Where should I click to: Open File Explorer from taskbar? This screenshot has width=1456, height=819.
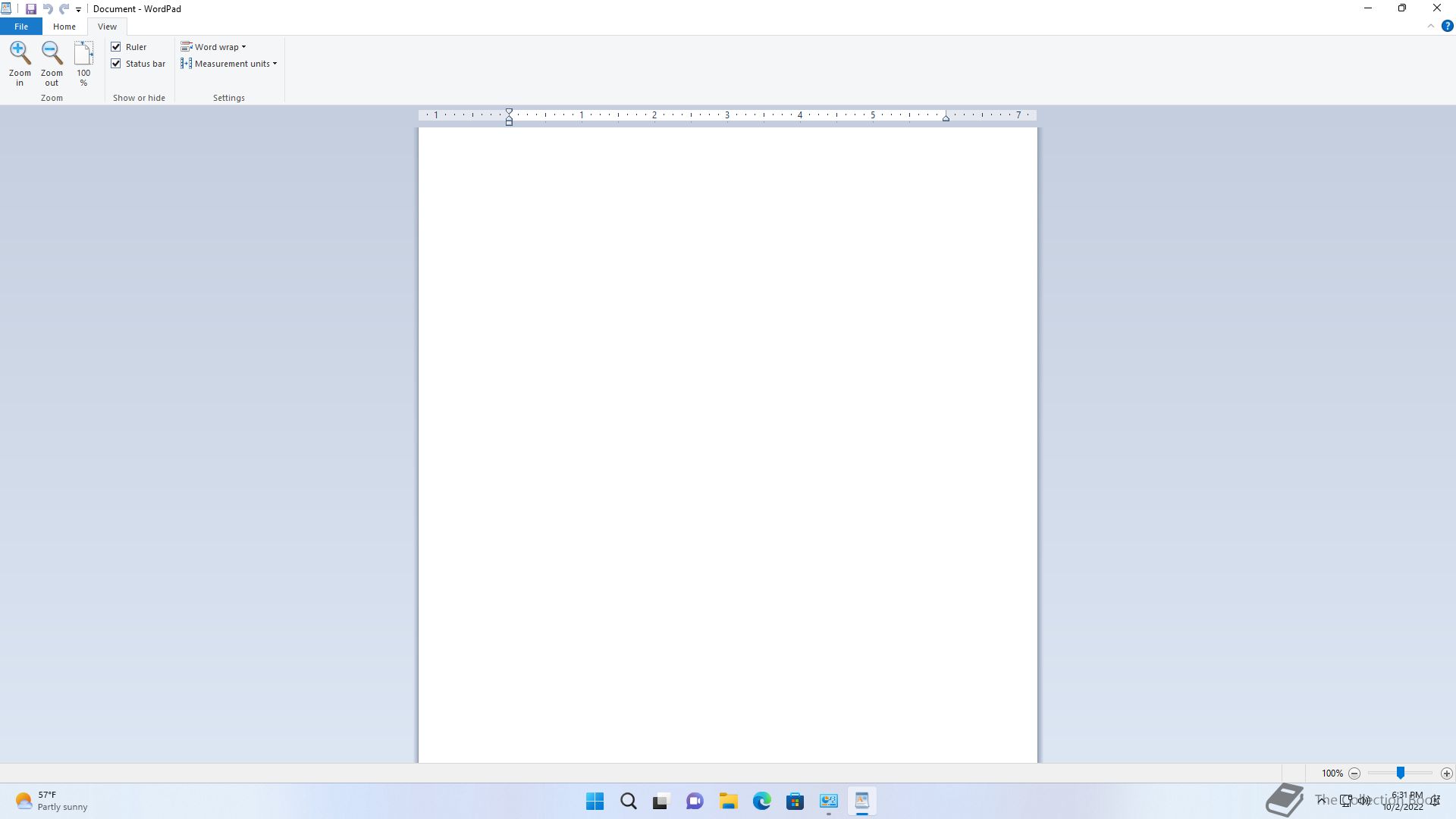pos(729,801)
